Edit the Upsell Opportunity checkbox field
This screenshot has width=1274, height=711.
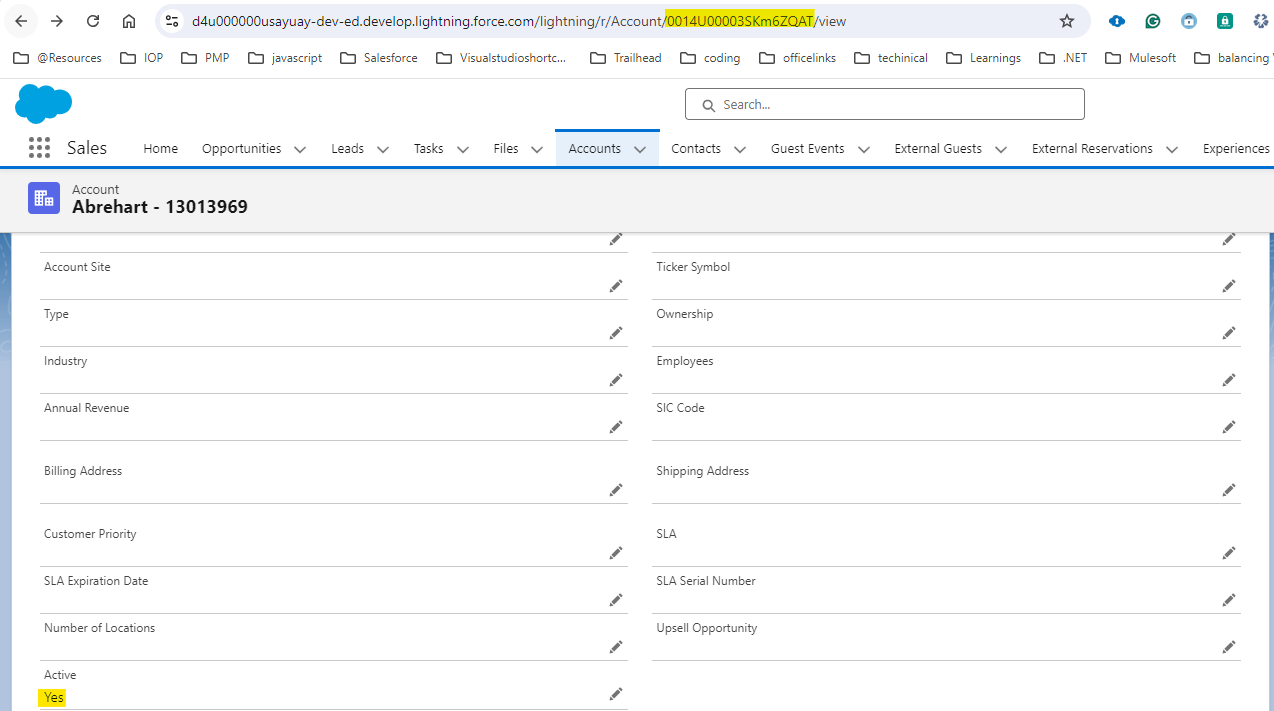(x=1228, y=646)
